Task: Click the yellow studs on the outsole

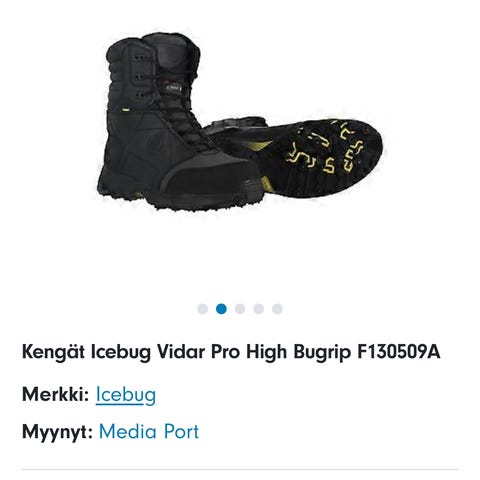Action: pyautogui.click(x=327, y=150)
